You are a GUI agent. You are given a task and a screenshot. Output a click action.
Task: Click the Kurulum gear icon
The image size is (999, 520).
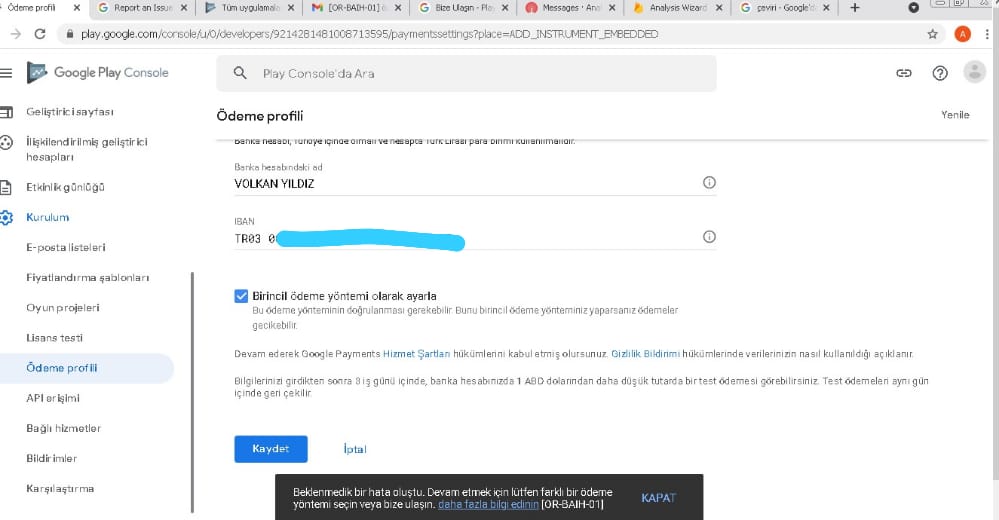click(6, 217)
